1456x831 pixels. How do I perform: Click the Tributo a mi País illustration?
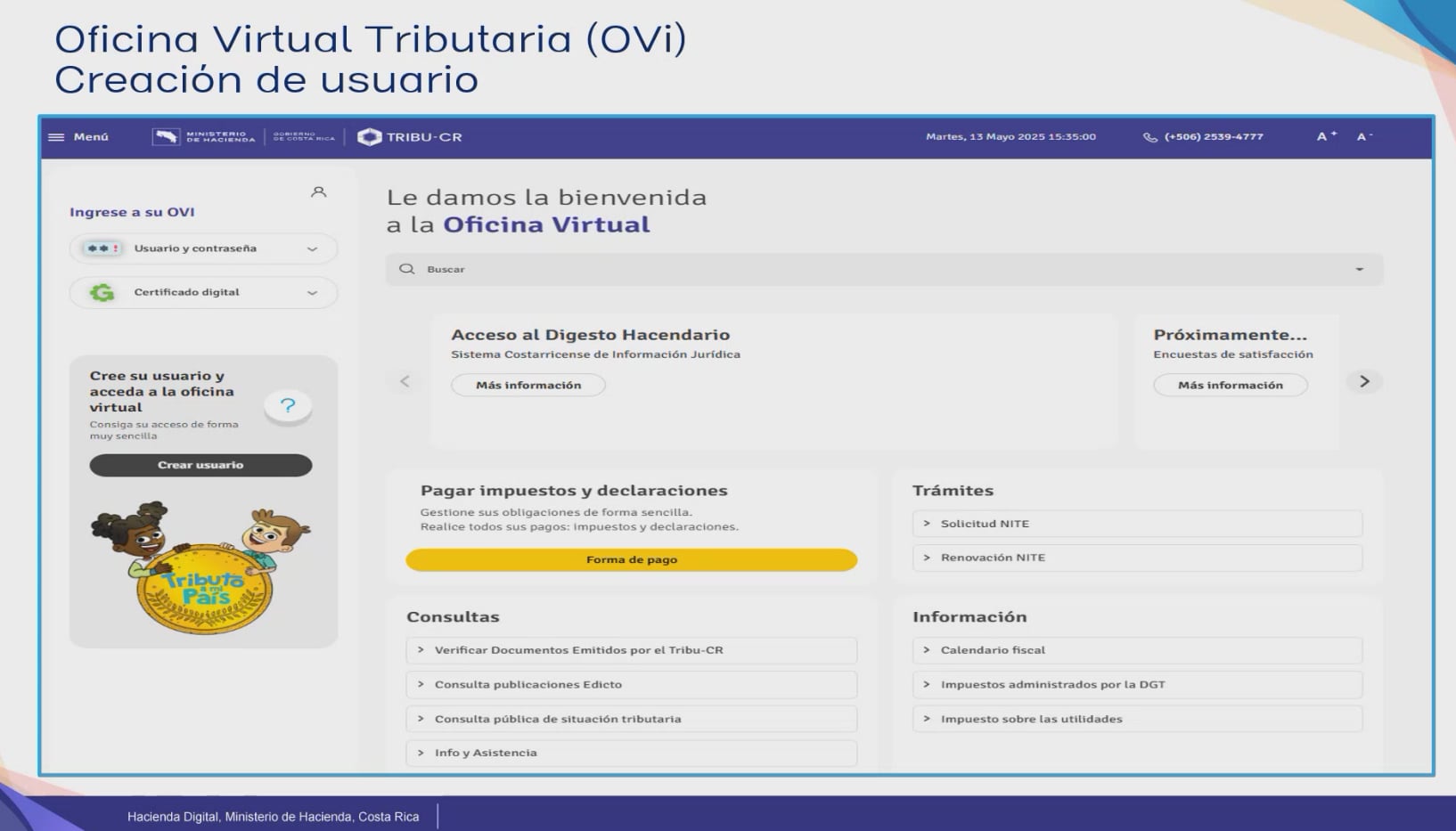point(203,568)
